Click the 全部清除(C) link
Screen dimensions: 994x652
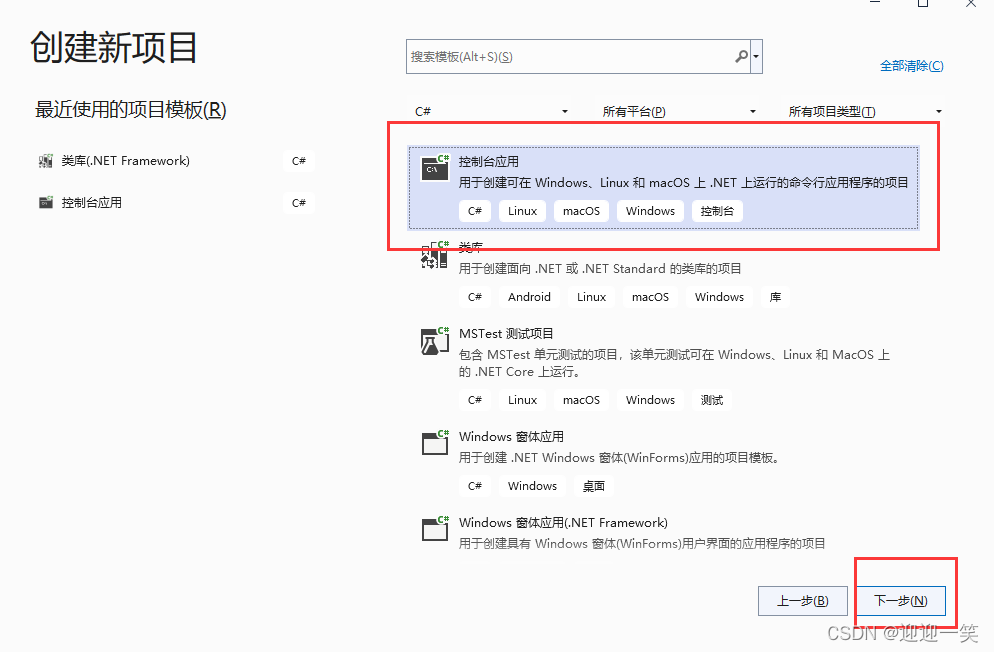[912, 66]
